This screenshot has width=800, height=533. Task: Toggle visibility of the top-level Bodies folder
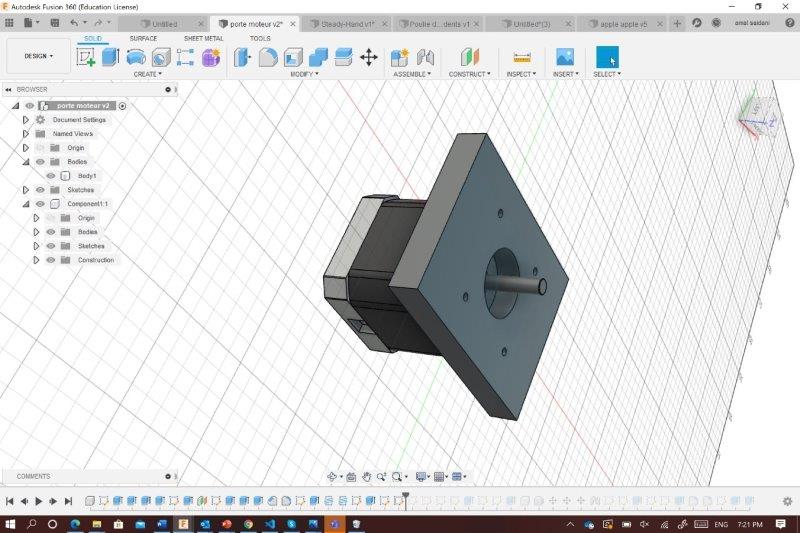(40, 162)
